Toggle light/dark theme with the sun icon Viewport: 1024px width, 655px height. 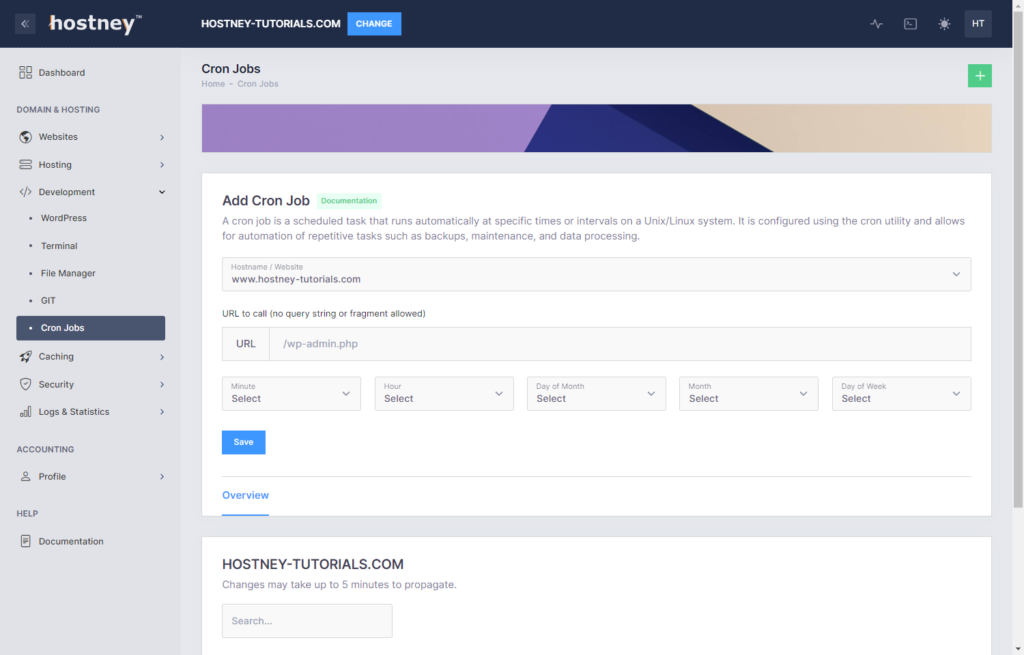[944, 23]
